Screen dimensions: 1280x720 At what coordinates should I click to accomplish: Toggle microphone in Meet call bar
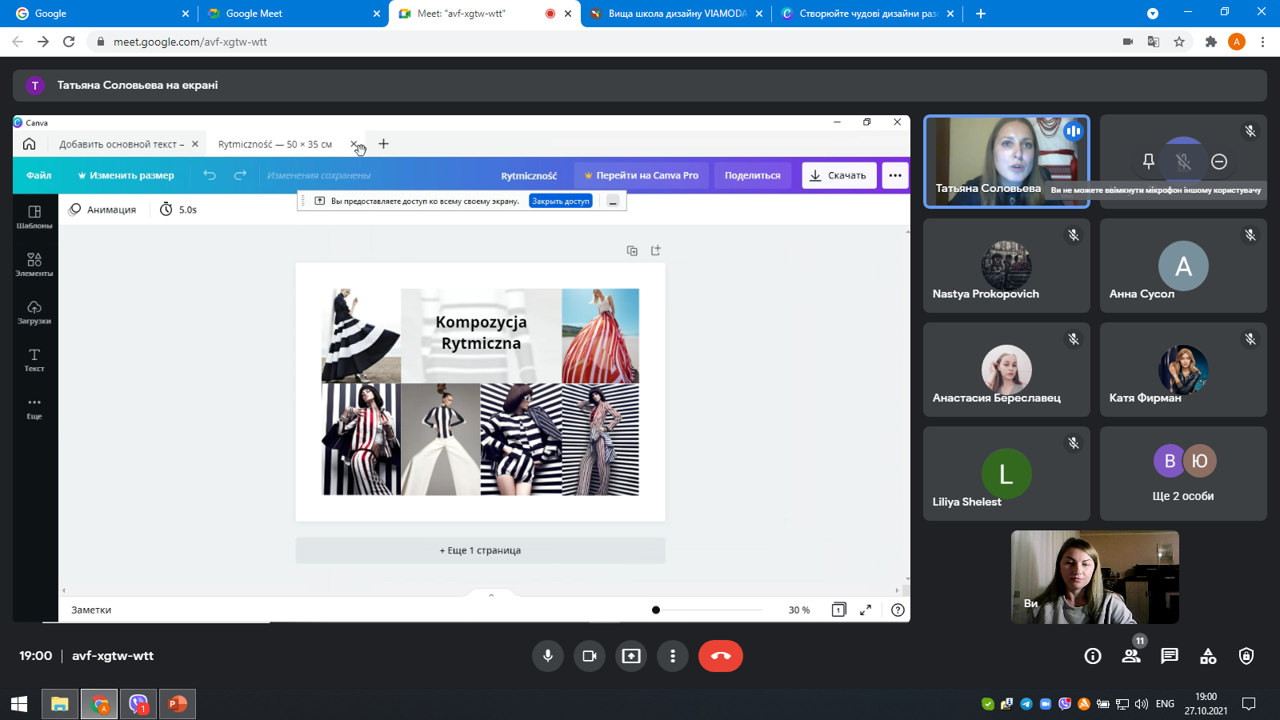pyautogui.click(x=548, y=656)
